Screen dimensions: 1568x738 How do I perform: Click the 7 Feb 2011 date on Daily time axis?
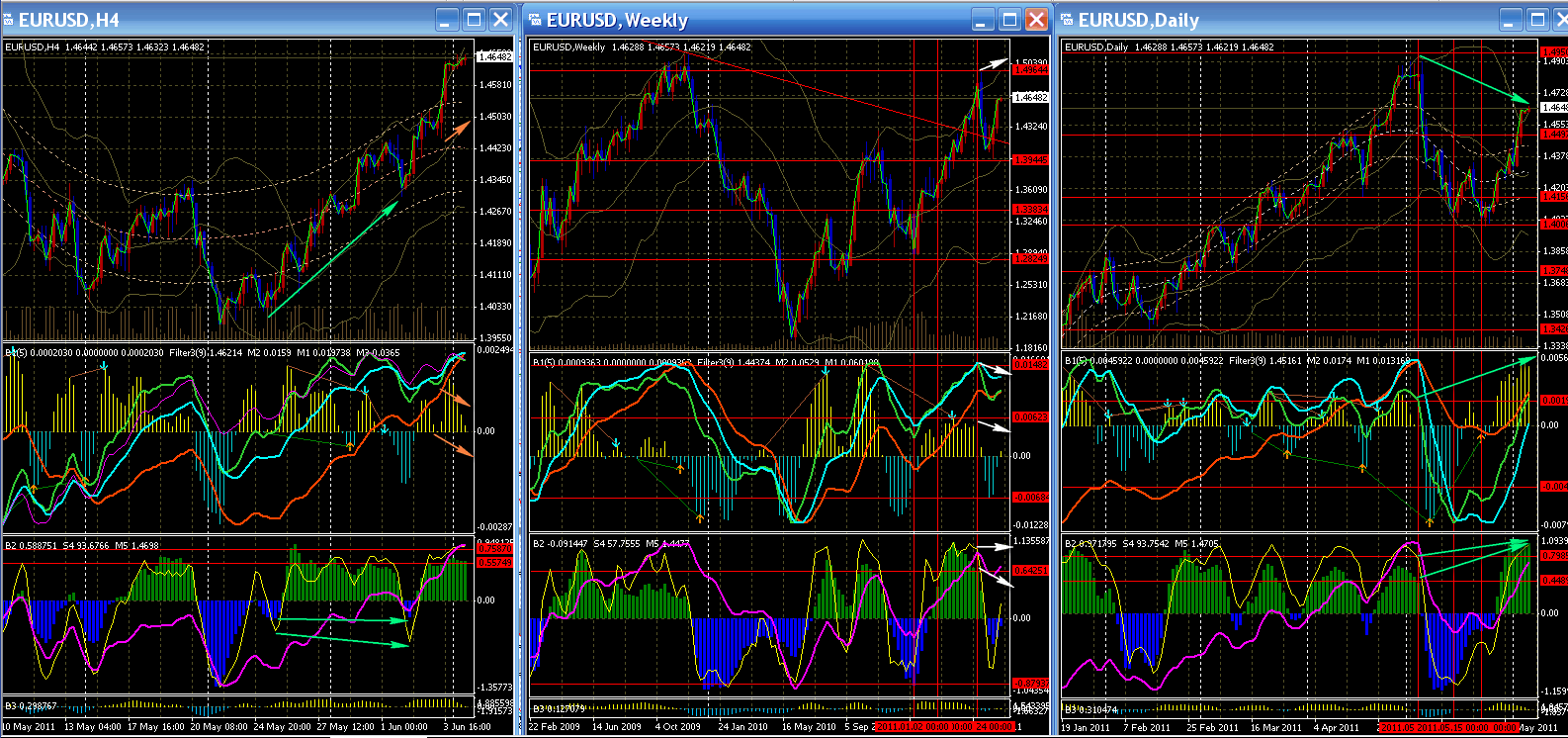(1148, 727)
